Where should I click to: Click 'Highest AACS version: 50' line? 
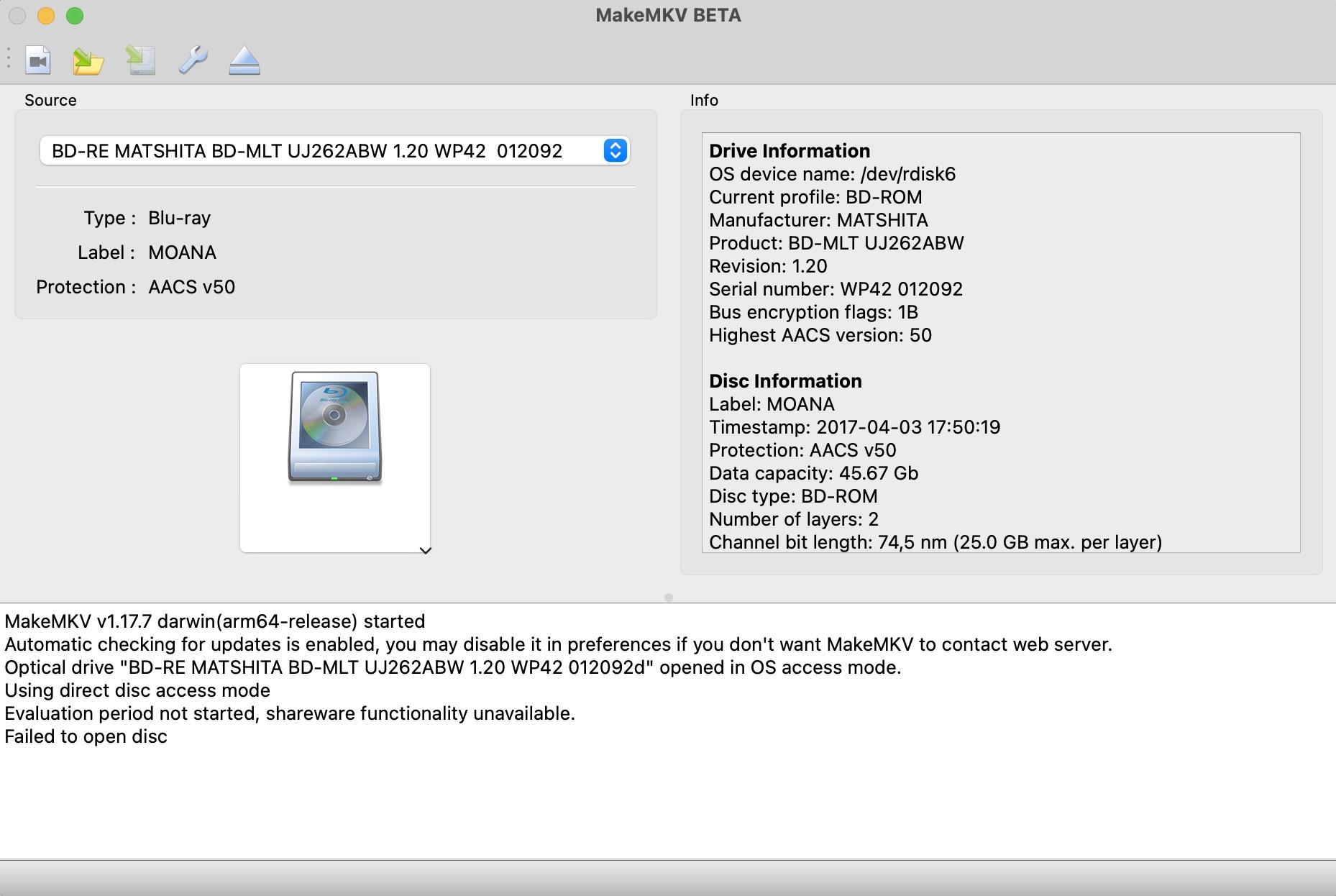pos(820,335)
